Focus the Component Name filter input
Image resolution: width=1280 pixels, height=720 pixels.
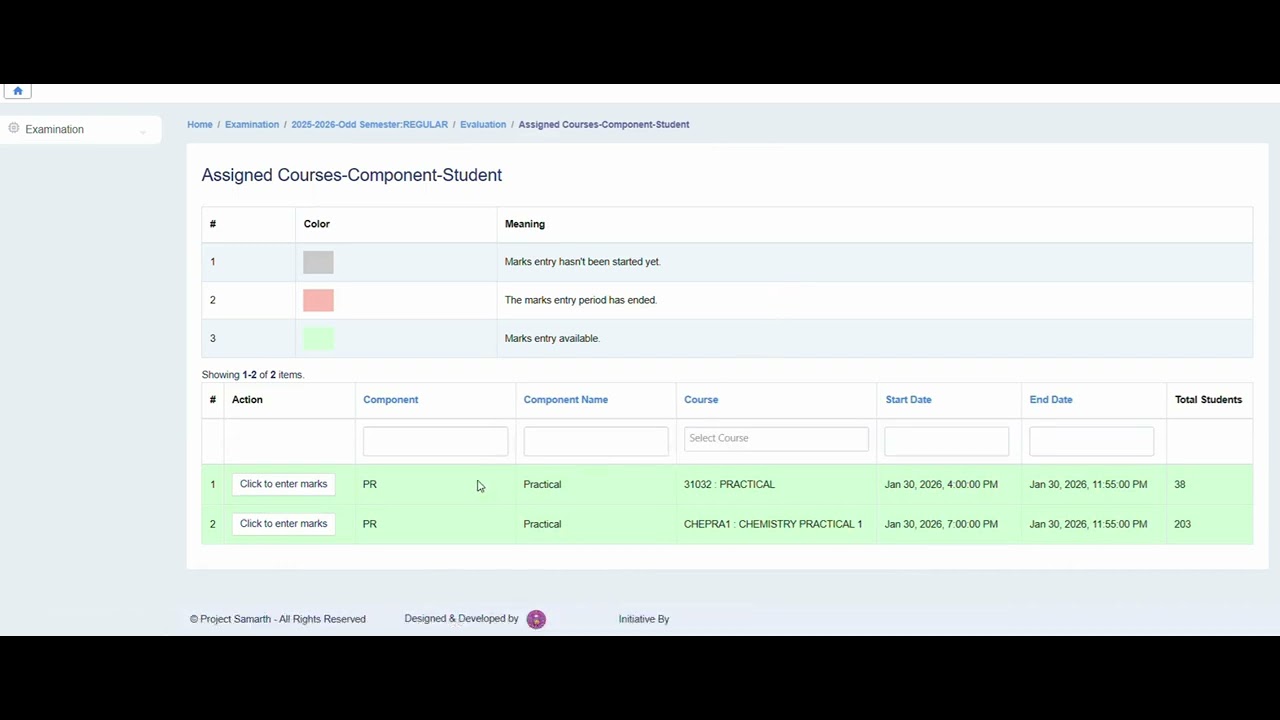596,441
